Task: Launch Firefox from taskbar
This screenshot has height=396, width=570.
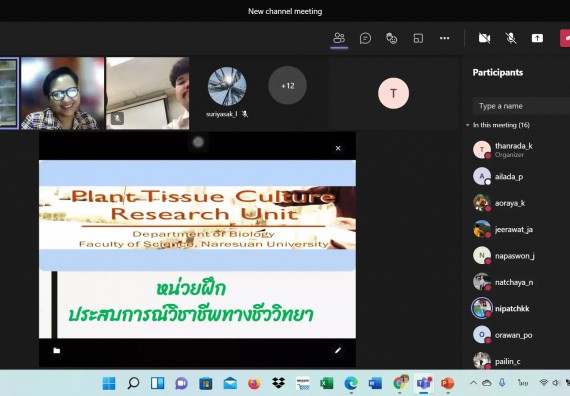Action: click(254, 383)
